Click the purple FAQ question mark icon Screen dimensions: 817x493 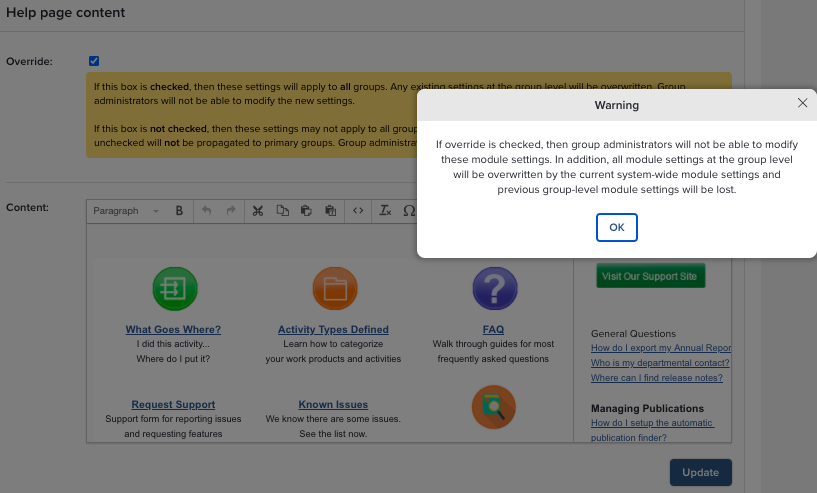(x=494, y=289)
